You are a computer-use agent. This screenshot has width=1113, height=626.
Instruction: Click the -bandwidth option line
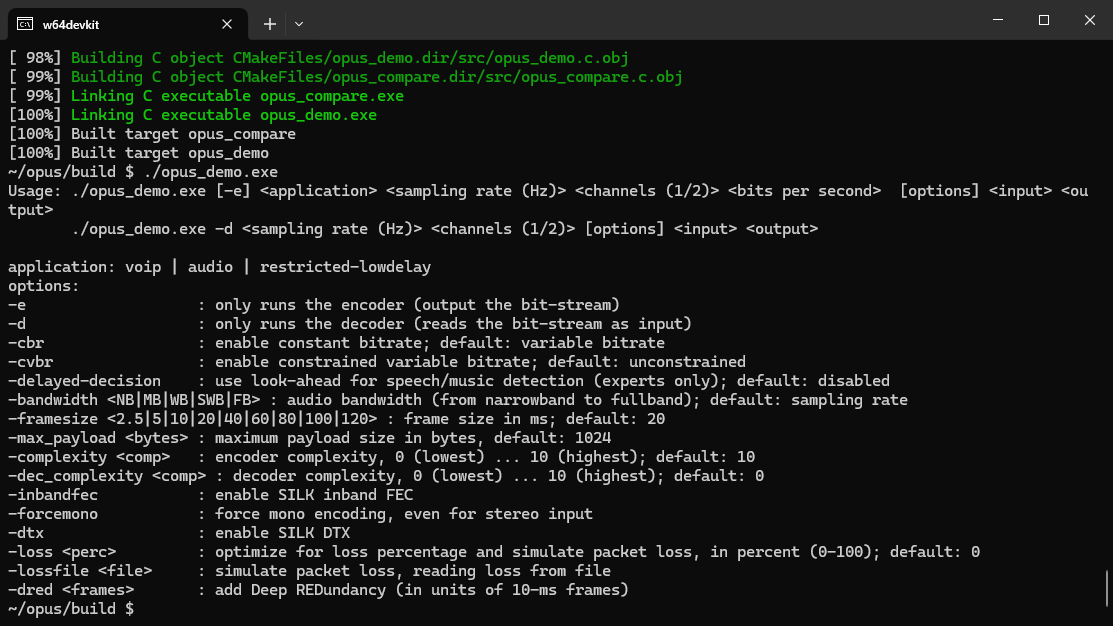pos(458,400)
